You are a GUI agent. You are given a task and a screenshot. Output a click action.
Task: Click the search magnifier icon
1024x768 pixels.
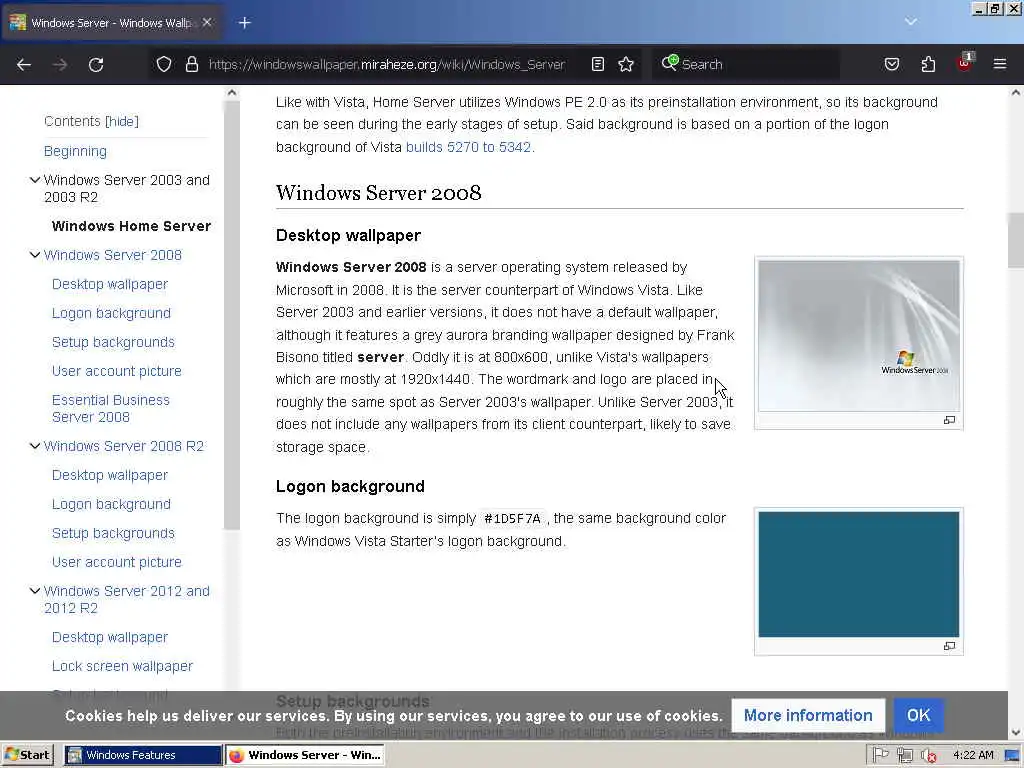tap(669, 63)
